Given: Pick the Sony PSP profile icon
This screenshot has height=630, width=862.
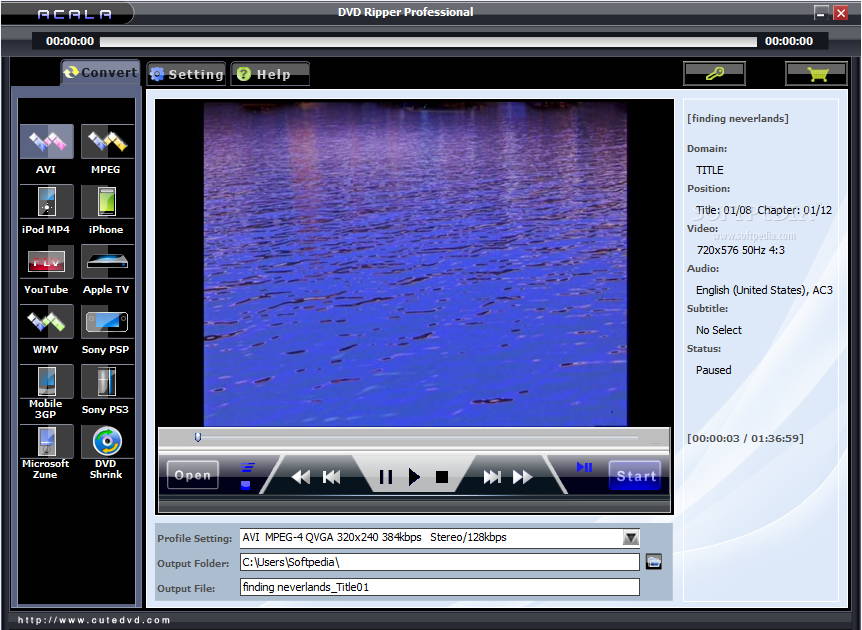Looking at the screenshot, I should pos(107,322).
